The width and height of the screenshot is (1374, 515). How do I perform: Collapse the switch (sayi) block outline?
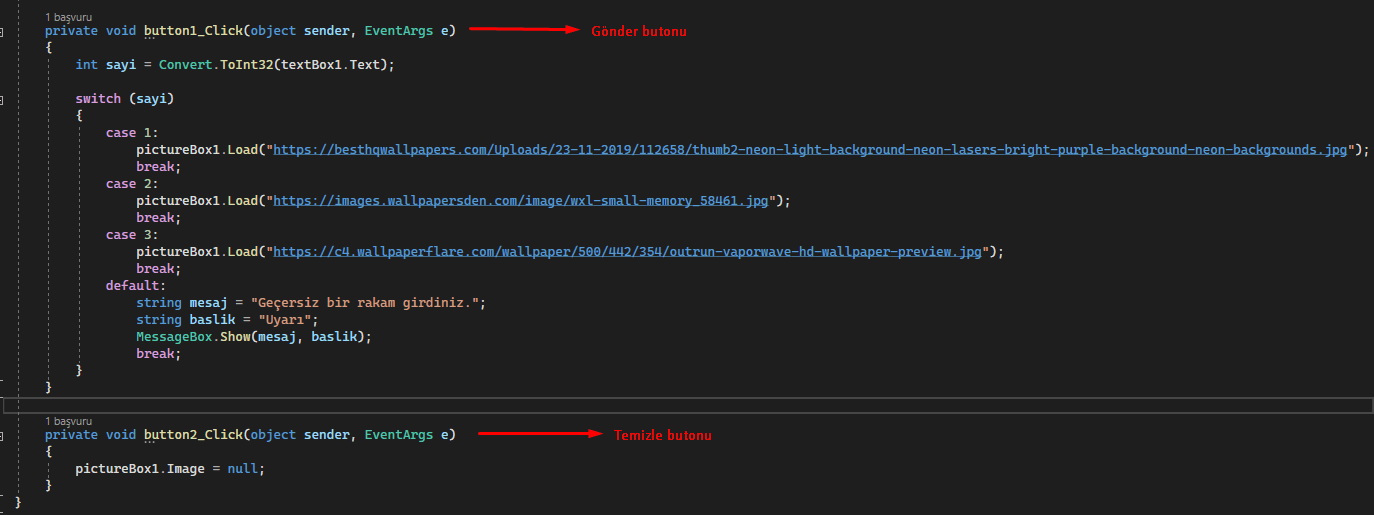[x=3, y=99]
